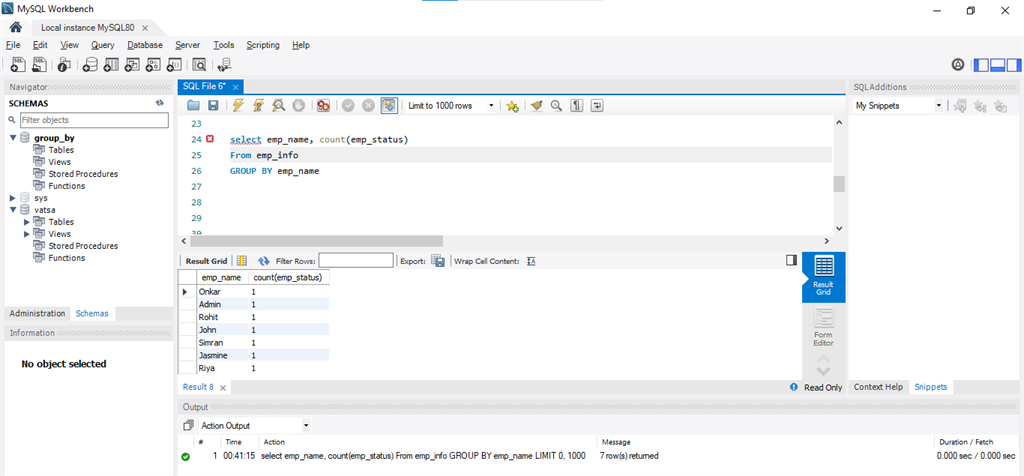Image resolution: width=1024 pixels, height=476 pixels.
Task: Open the File menu
Action: point(13,45)
